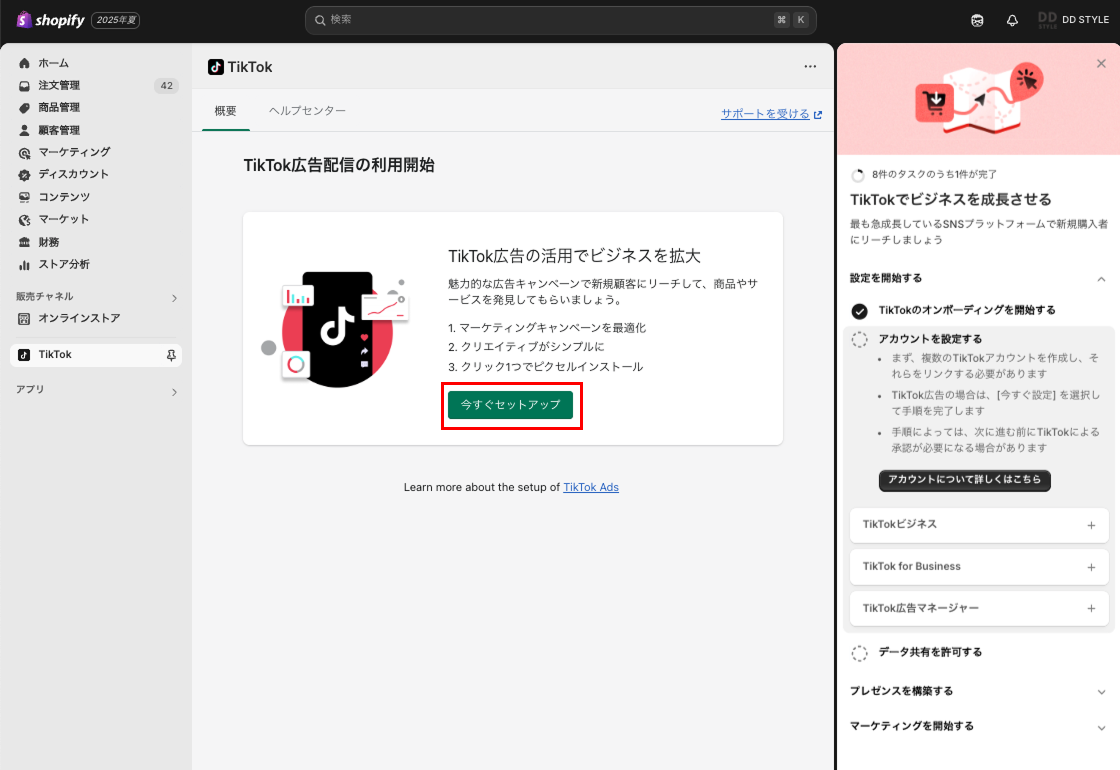Click the DD STYLE account name
Image resolution: width=1120 pixels, height=770 pixels.
coord(1085,20)
